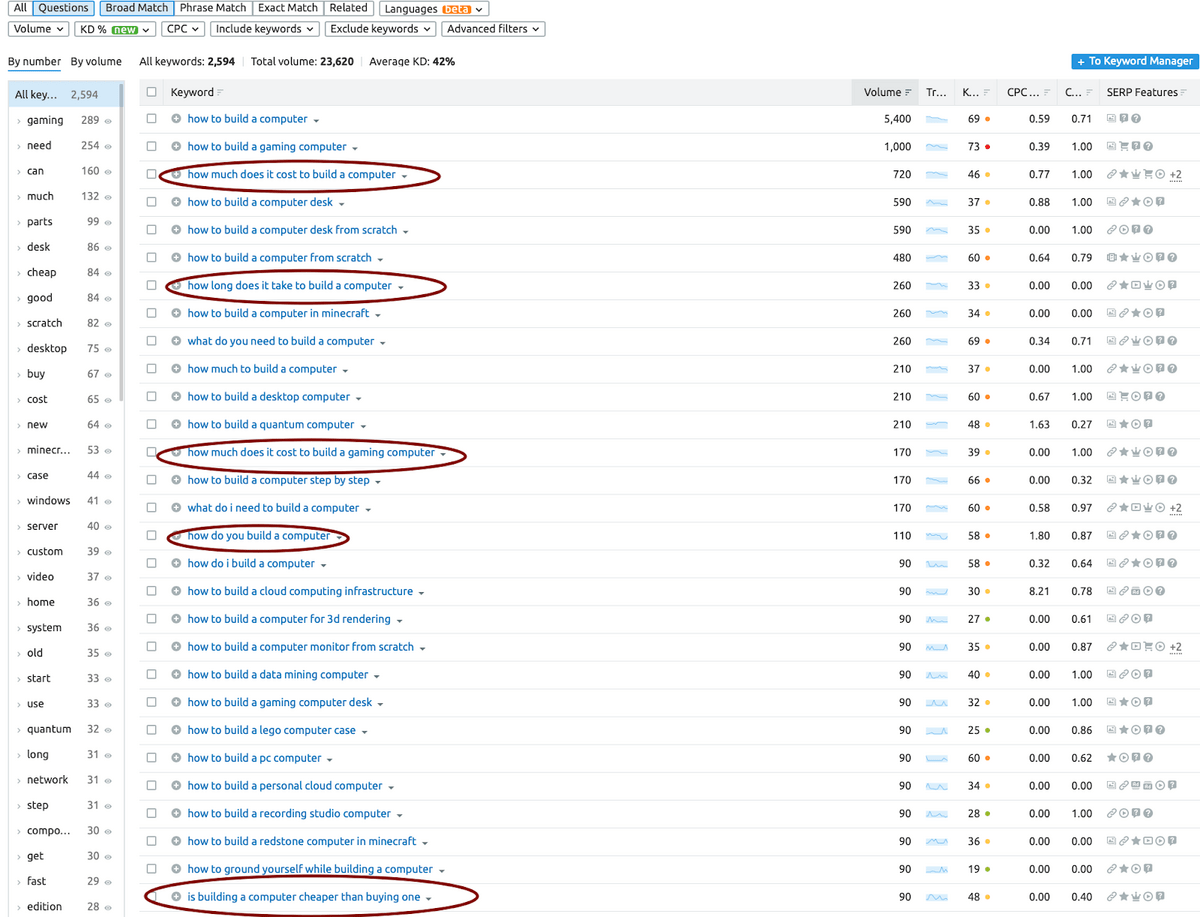
Task: Check the box for 'how to build a computer desk'
Action: tap(152, 202)
